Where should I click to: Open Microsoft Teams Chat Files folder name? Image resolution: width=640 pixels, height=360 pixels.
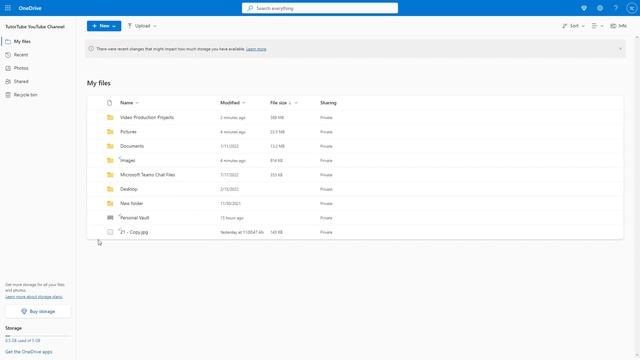click(147, 175)
